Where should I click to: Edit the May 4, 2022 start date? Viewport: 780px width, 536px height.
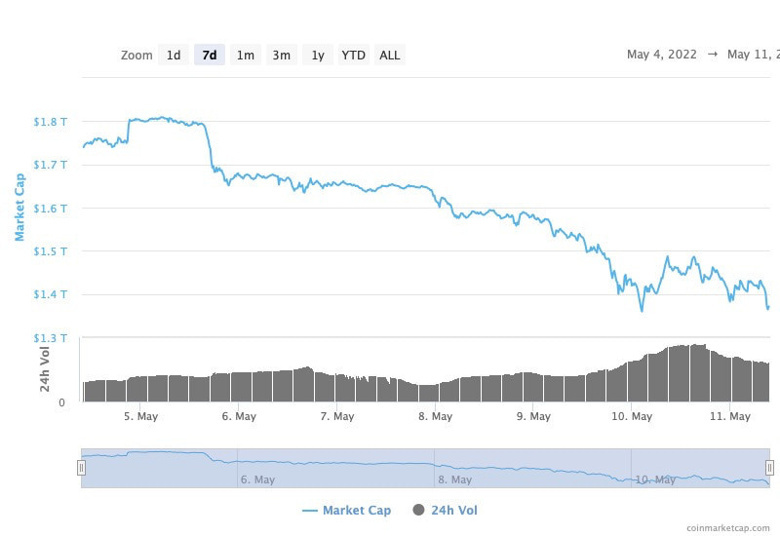663,55
